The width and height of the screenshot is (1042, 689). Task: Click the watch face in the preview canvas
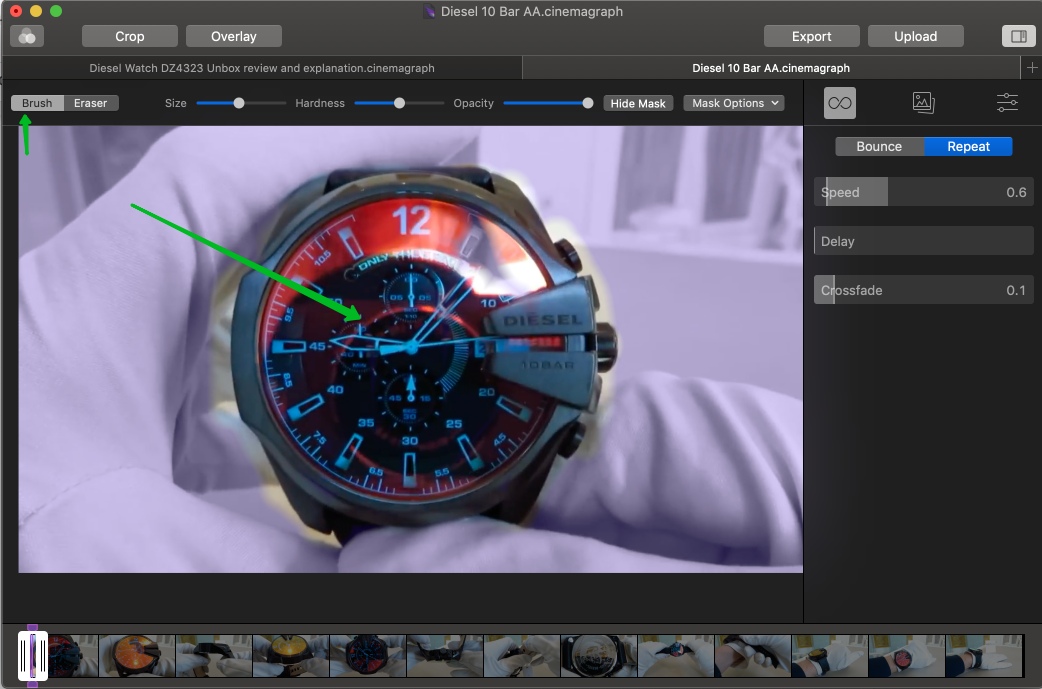(x=411, y=345)
